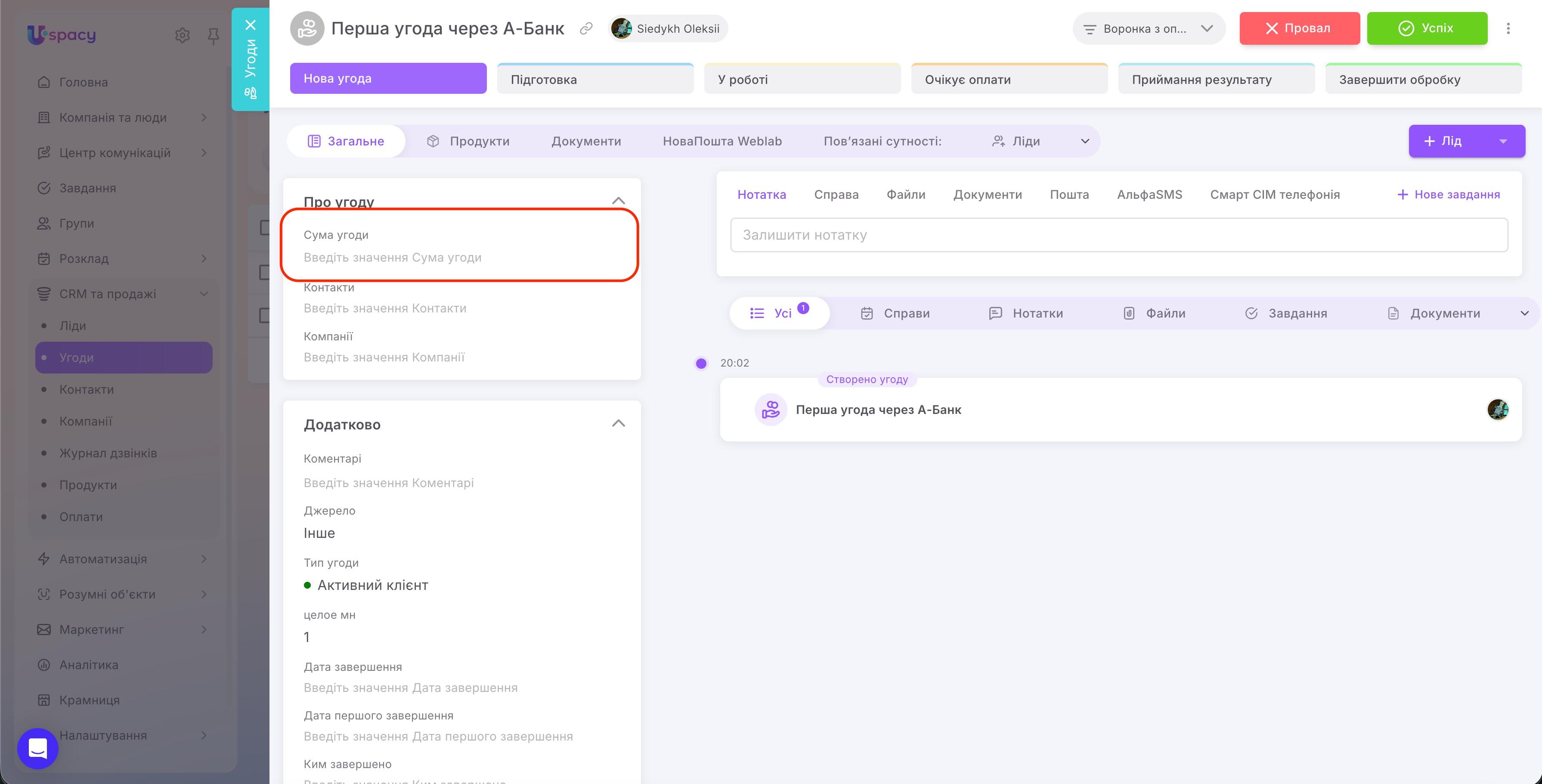
Task: Click the user avatar in the created-deal card
Action: tap(1498, 409)
